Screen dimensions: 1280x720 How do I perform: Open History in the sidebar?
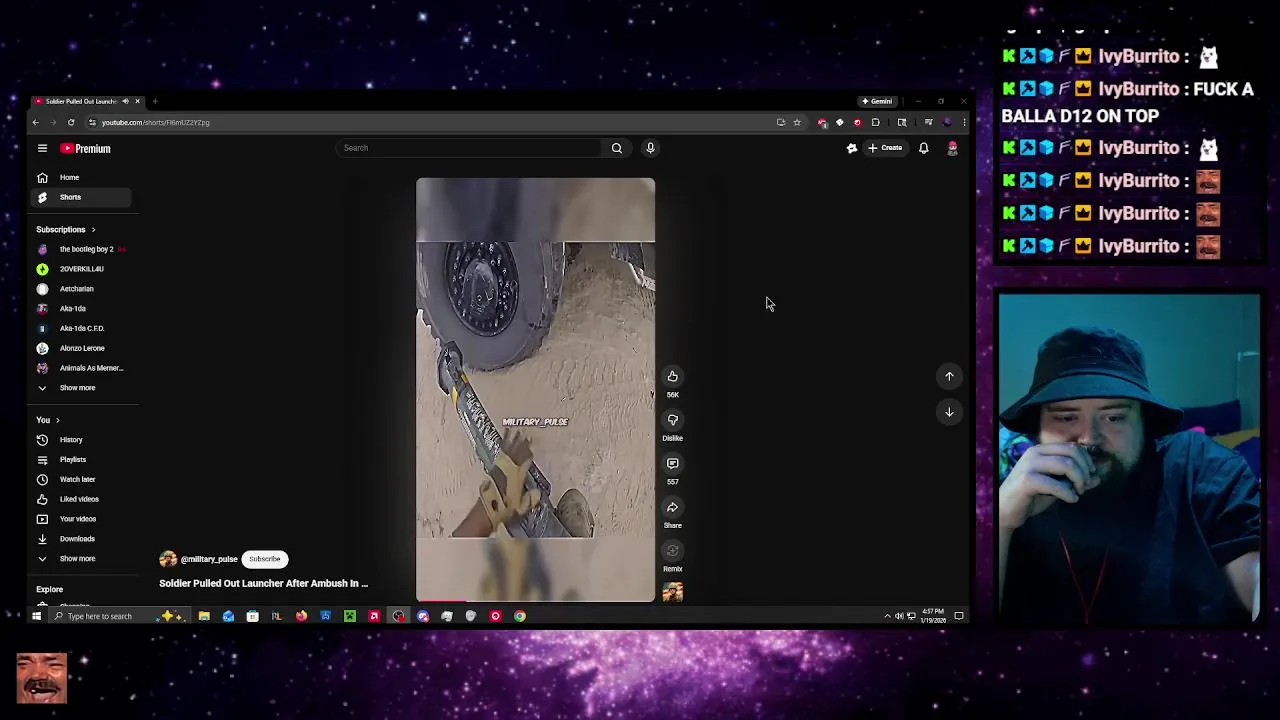[x=80, y=440]
